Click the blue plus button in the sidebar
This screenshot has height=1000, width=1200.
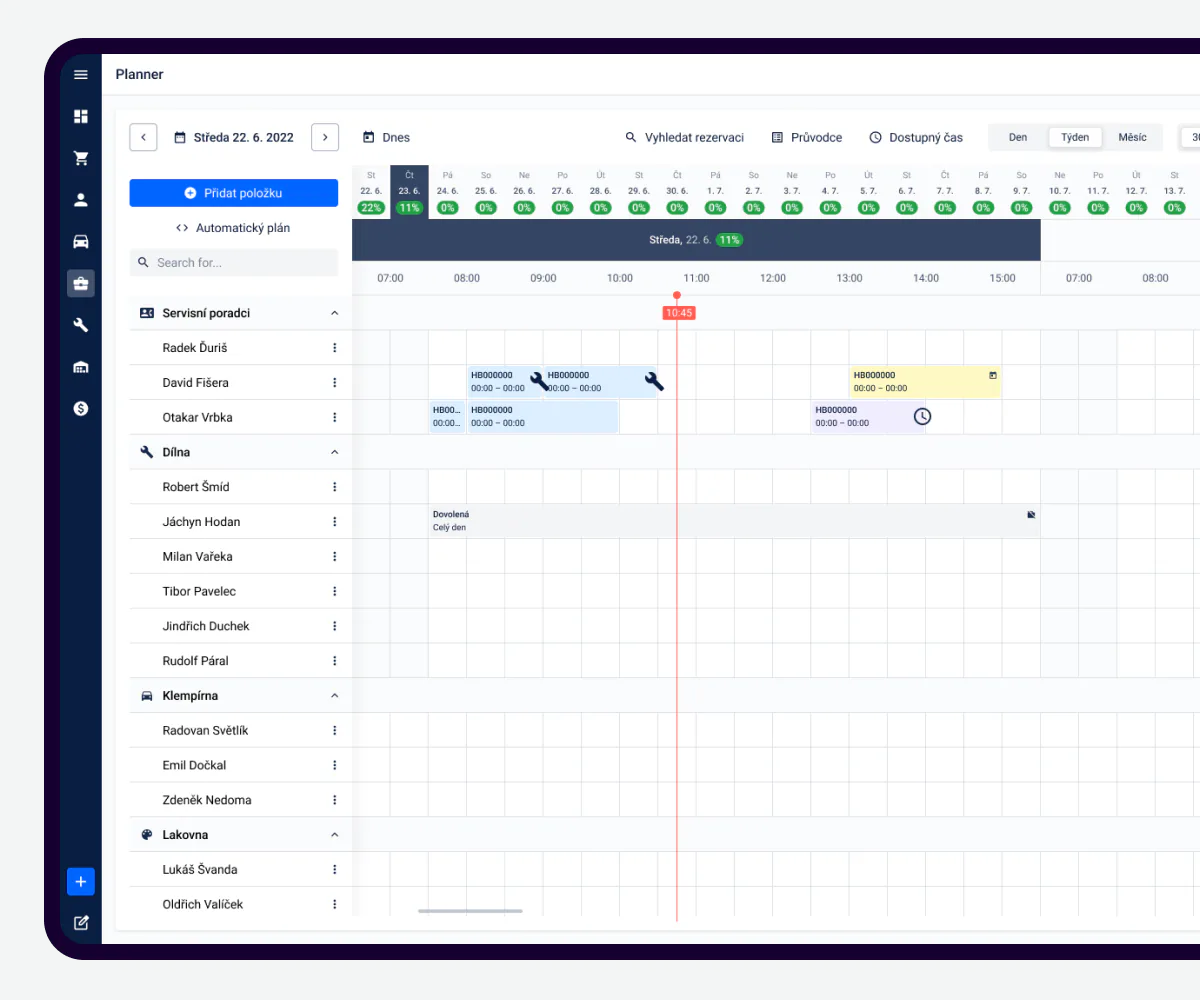(x=81, y=882)
